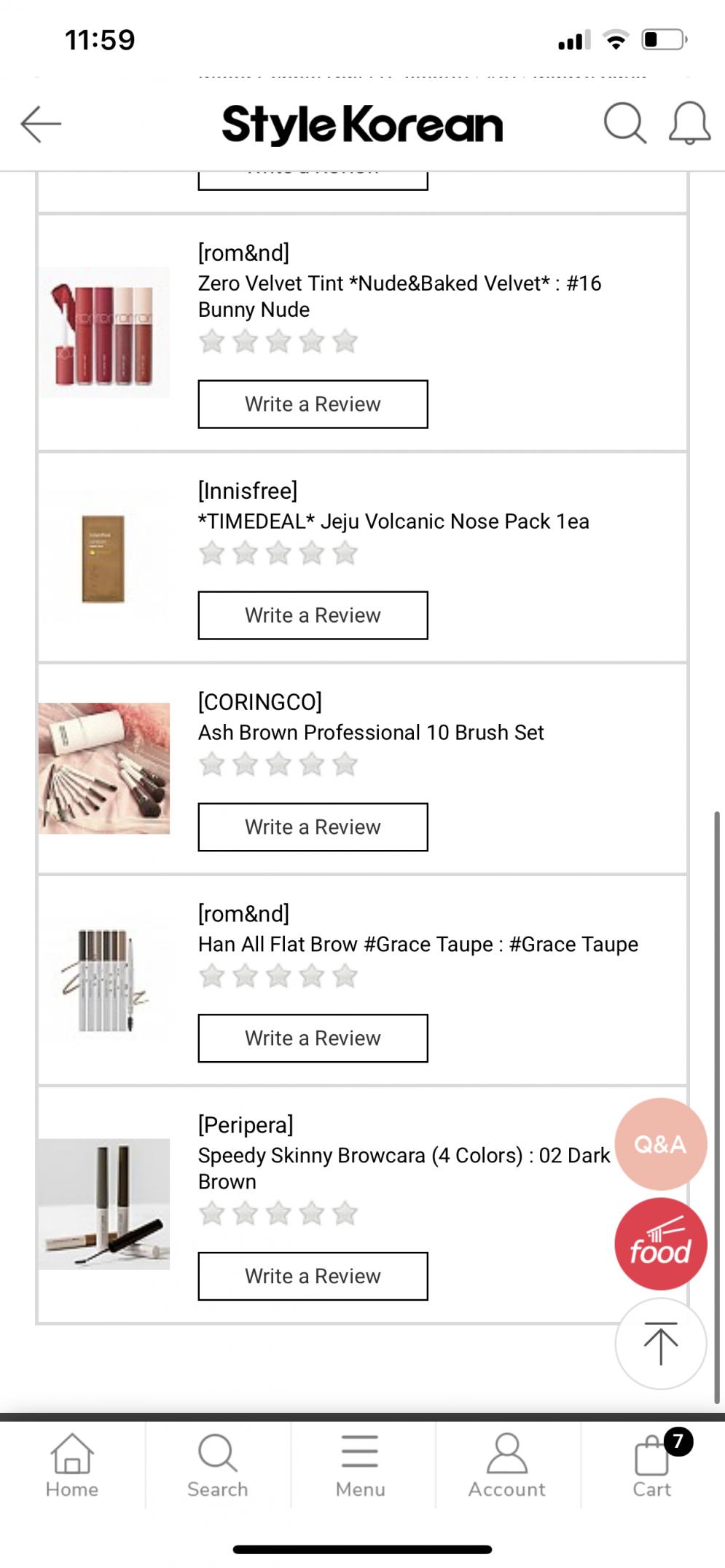
Task: Tap CORINGCO brush set thumbnail
Action: [x=104, y=768]
